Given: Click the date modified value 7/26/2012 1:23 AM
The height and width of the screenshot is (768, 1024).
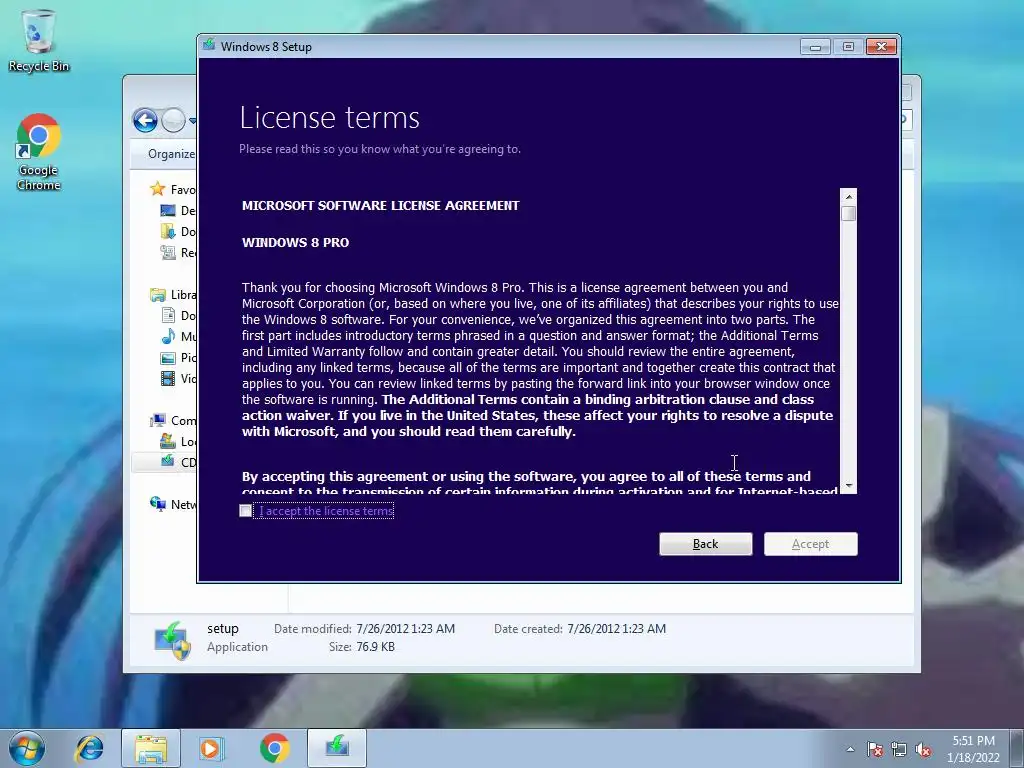Looking at the screenshot, I should tap(405, 628).
